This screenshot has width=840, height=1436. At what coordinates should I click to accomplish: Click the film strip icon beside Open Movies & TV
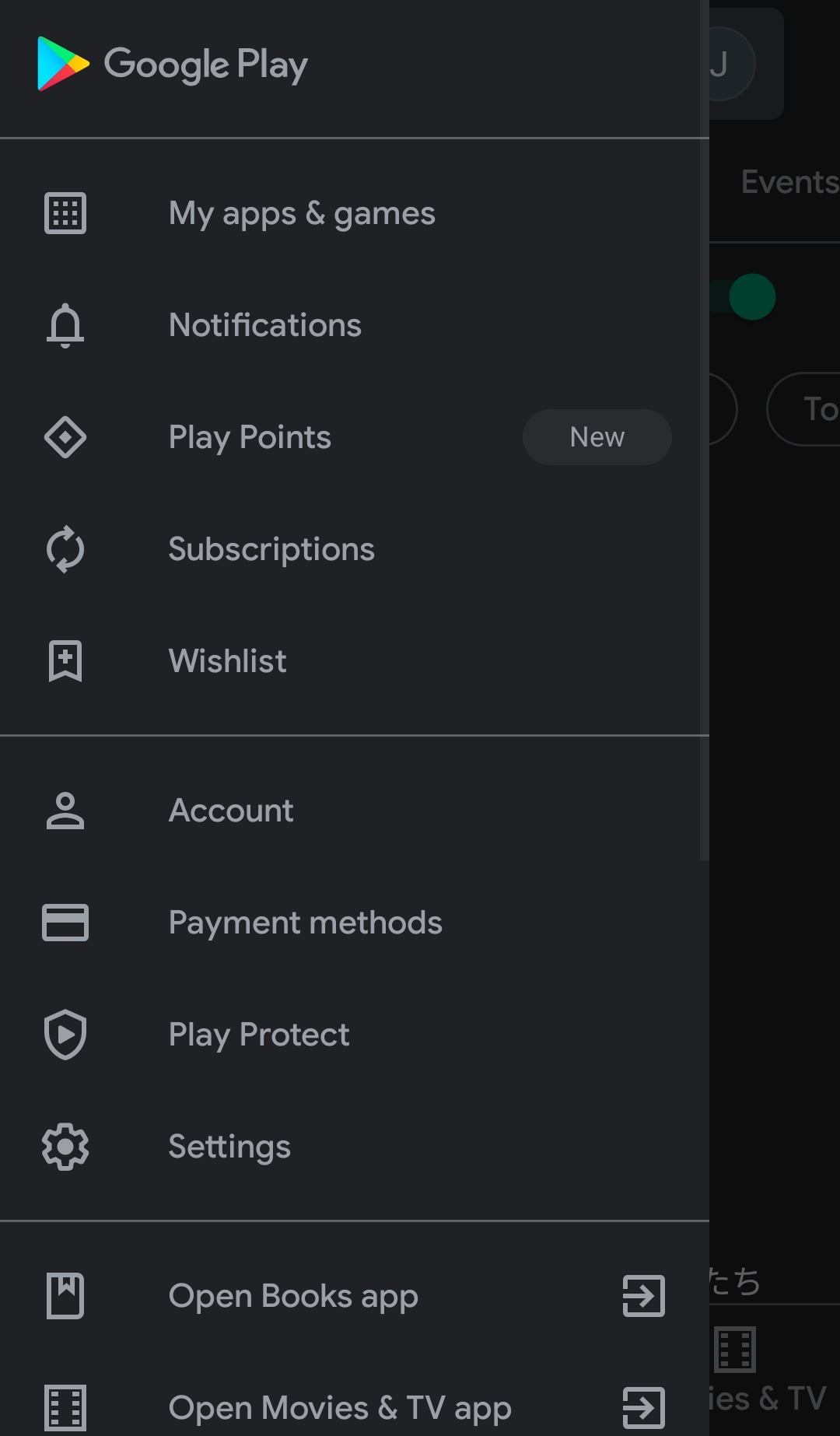coord(65,1408)
